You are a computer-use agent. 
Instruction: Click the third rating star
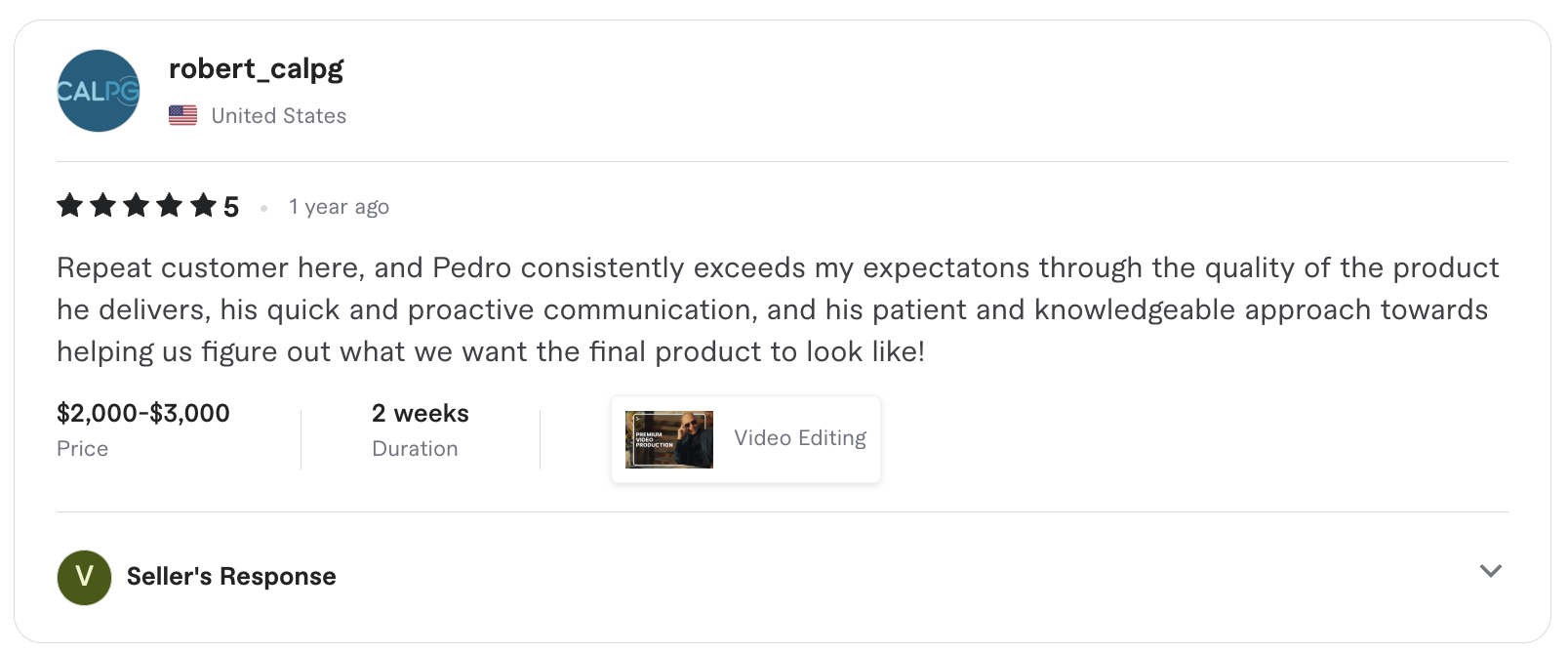(x=137, y=206)
